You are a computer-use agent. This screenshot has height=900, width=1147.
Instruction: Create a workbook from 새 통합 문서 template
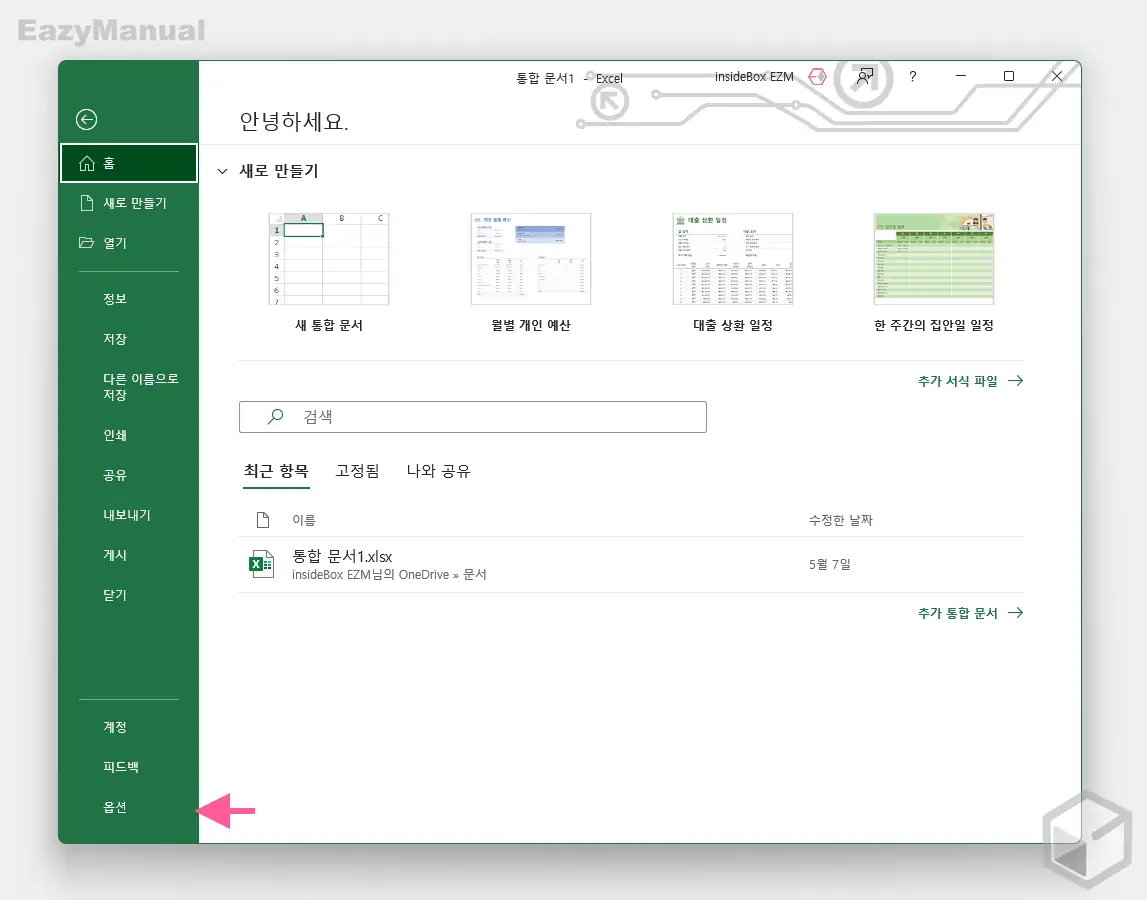pyautogui.click(x=328, y=258)
